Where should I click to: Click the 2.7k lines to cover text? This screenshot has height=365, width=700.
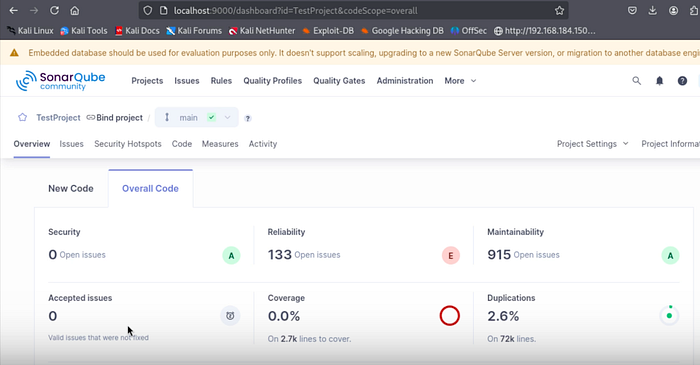309,339
